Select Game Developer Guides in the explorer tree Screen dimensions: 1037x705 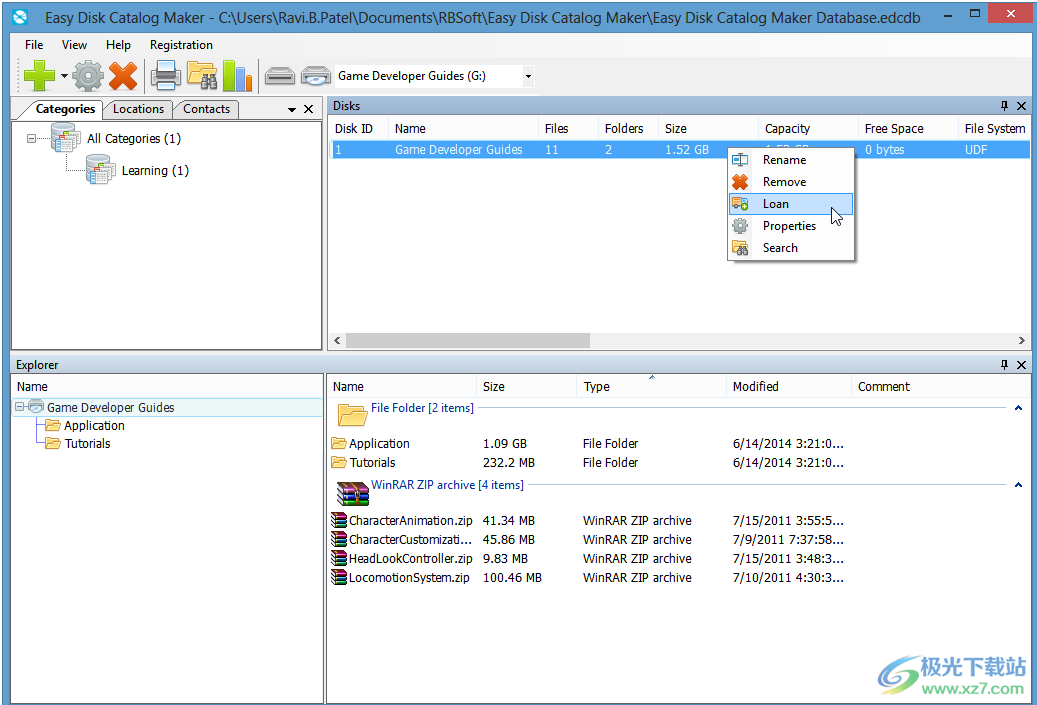[110, 407]
